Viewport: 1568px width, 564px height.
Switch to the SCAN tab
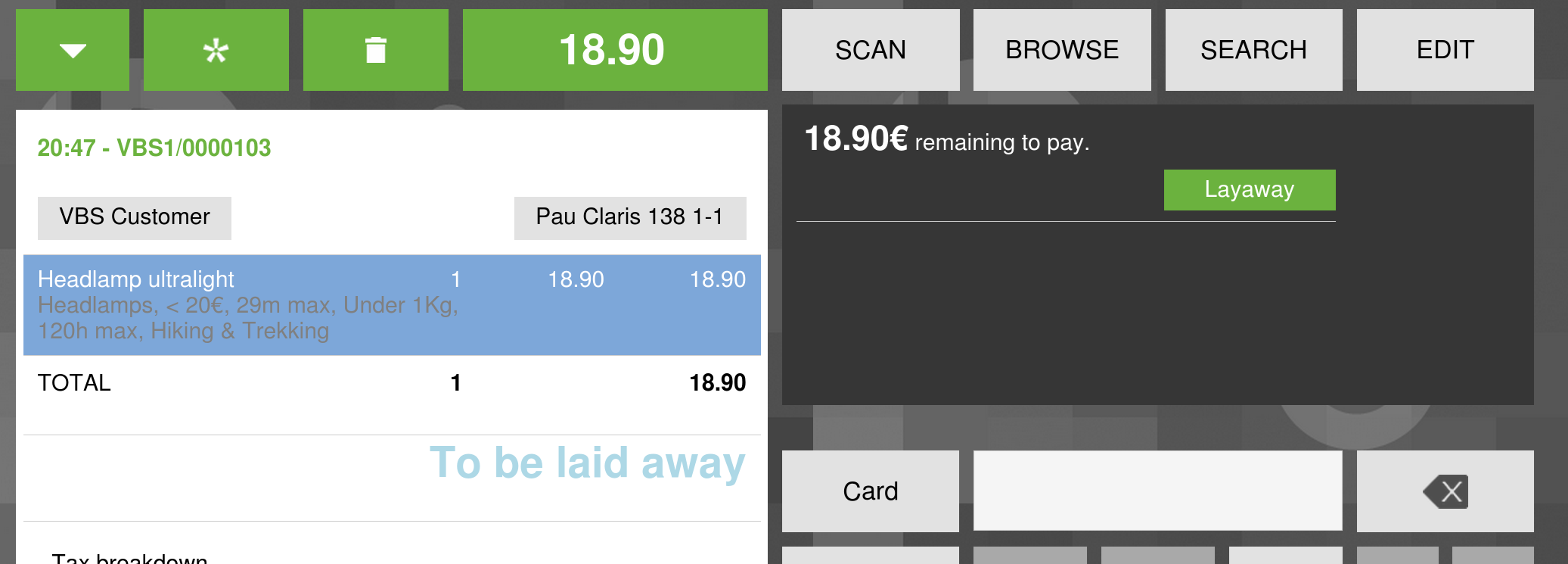point(870,50)
